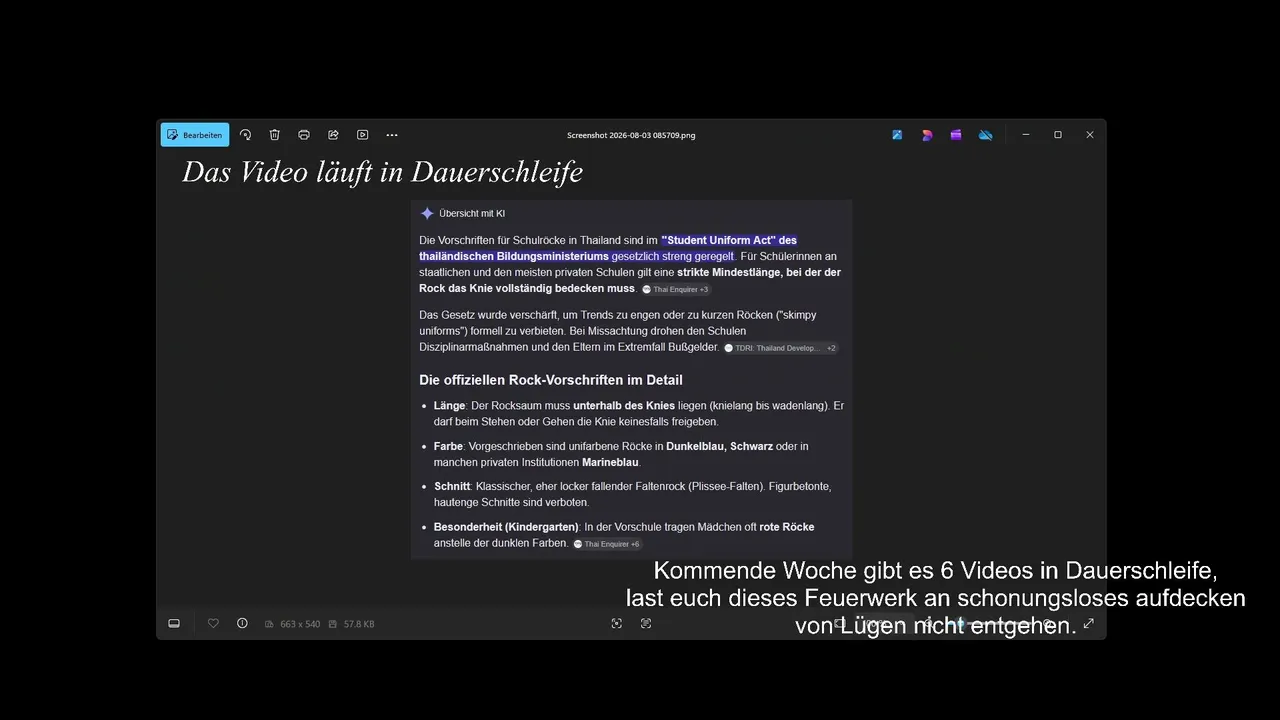This screenshot has width=1280, height=720.
Task: Click the 57.8 KB file size label
Action: (359, 624)
